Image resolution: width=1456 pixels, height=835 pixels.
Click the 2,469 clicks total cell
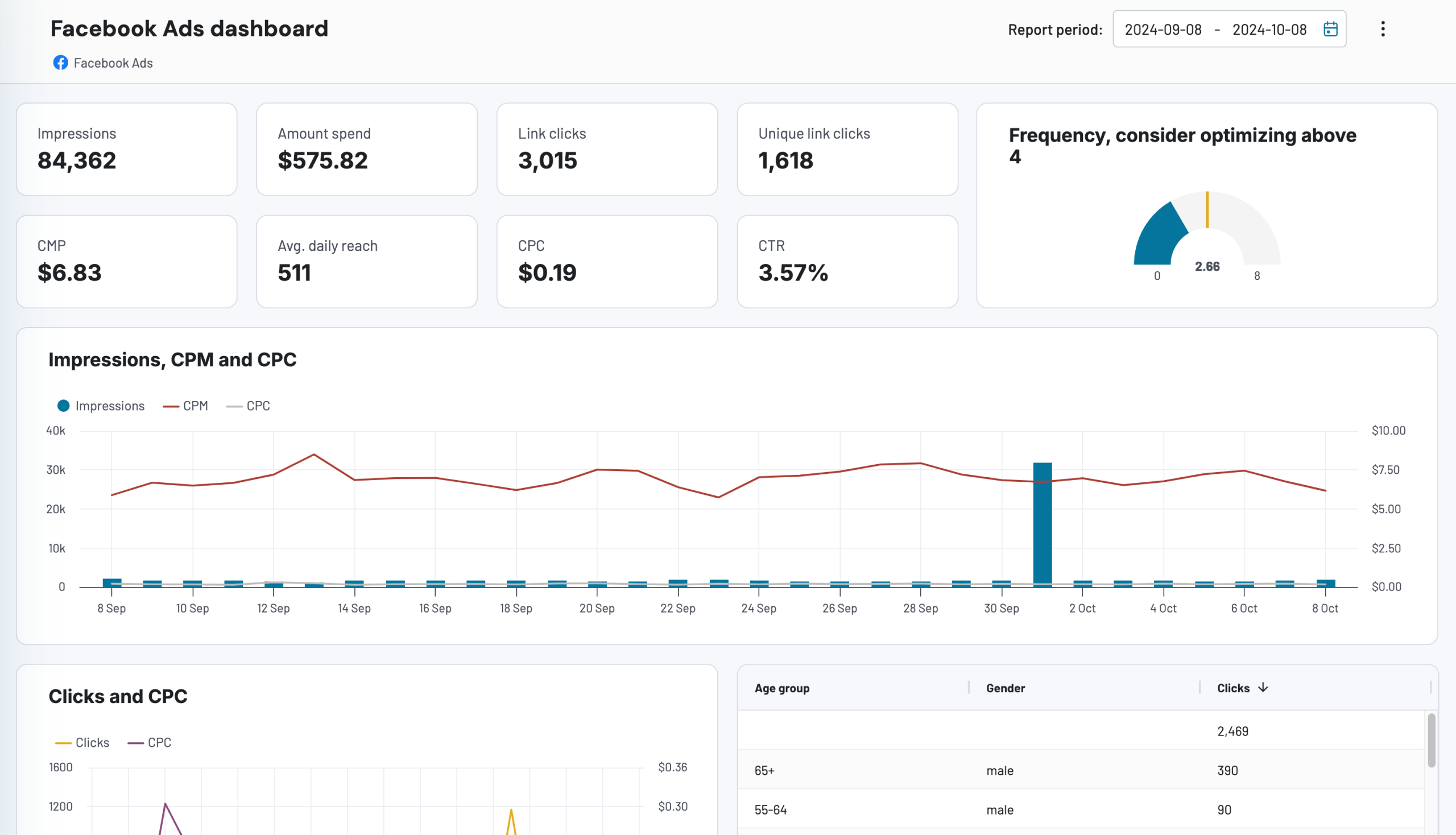click(1232, 731)
